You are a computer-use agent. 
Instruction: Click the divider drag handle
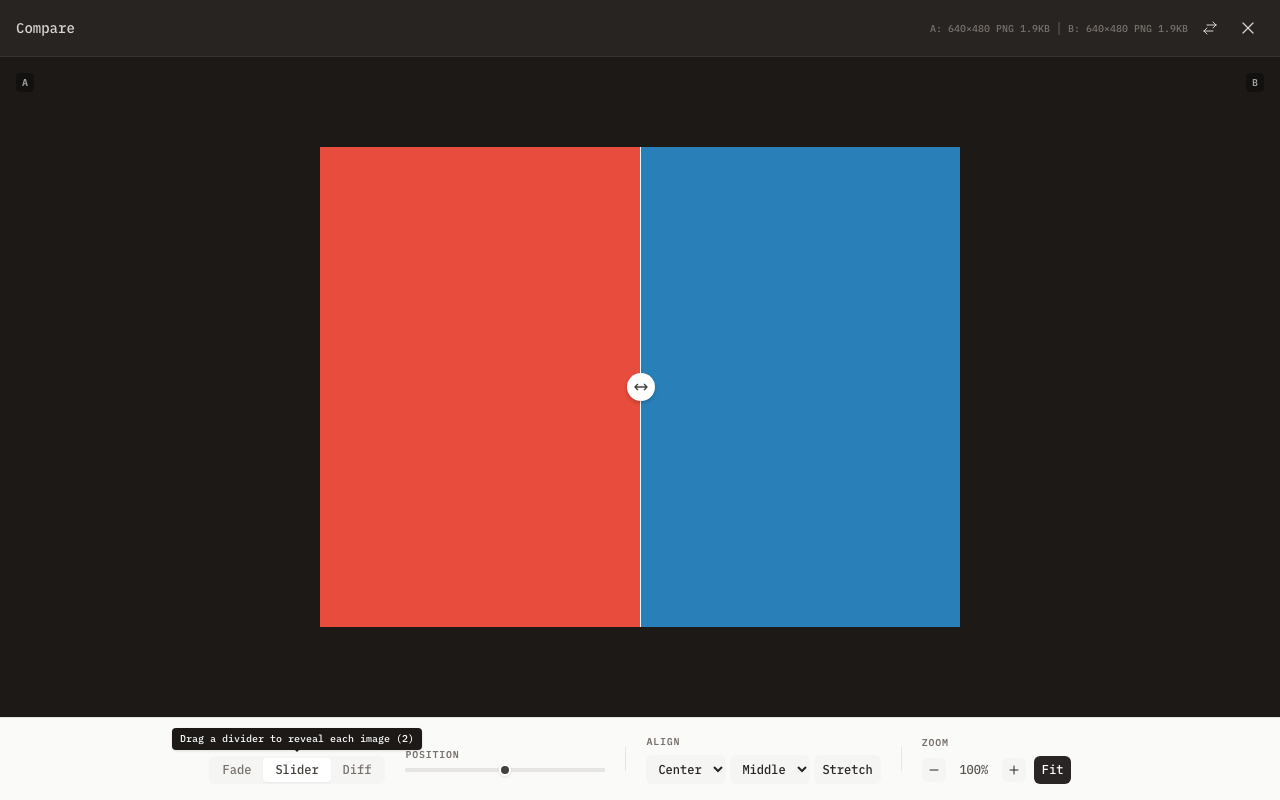click(641, 387)
